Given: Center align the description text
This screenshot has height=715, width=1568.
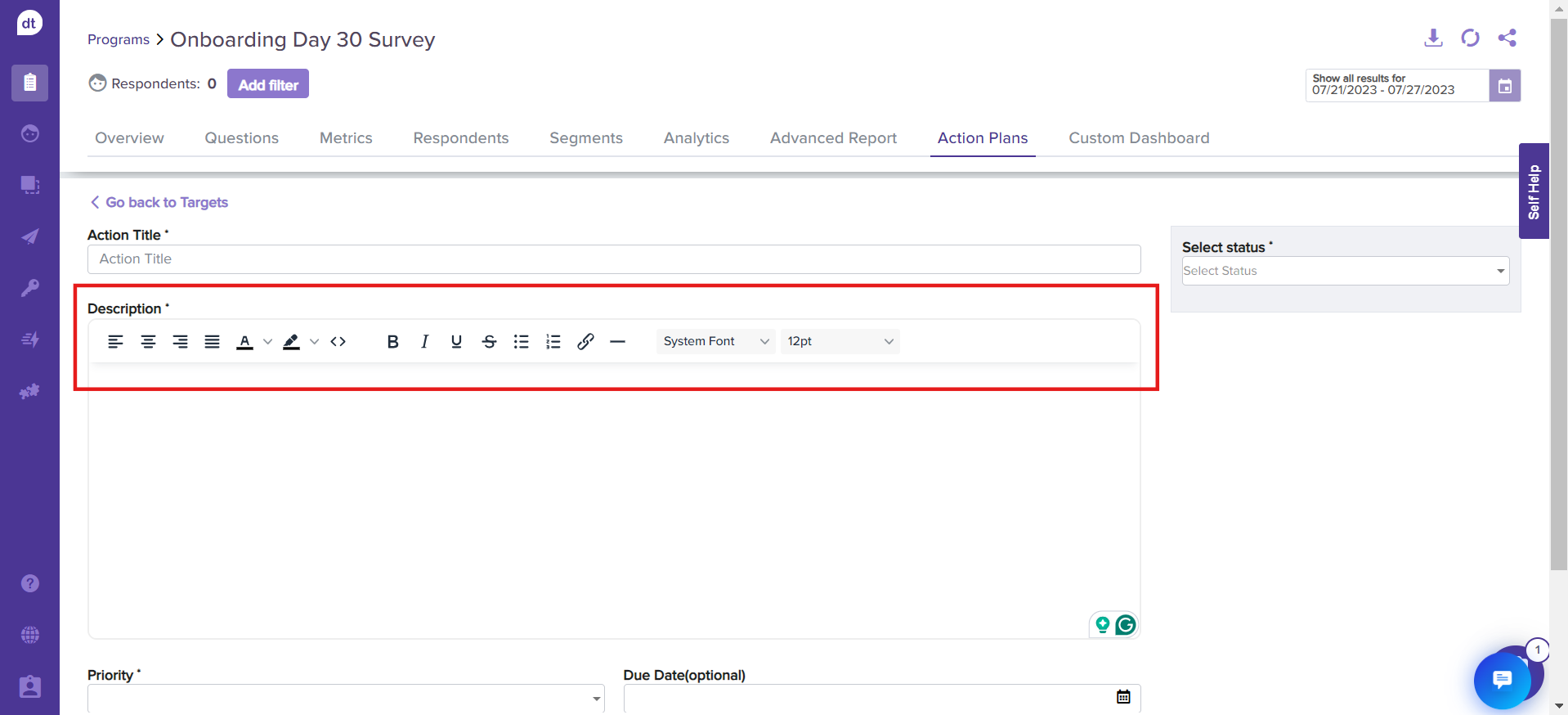Looking at the screenshot, I should click(x=148, y=342).
